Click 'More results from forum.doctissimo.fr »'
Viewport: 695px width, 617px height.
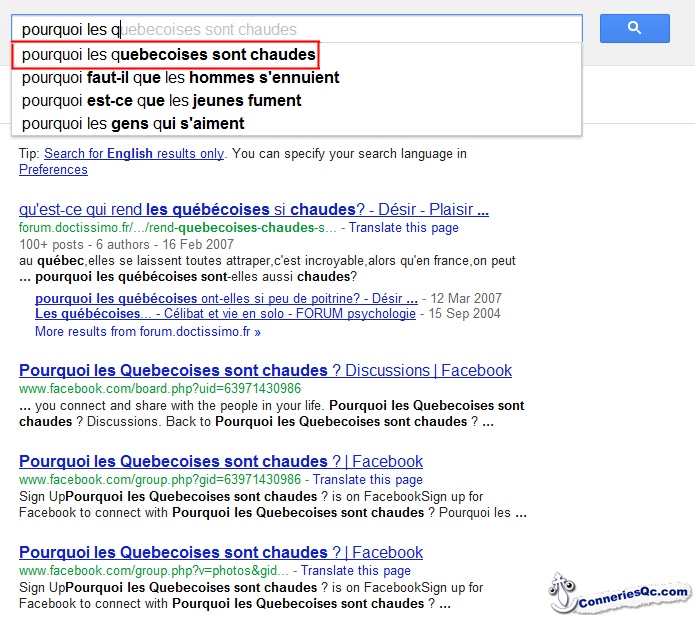point(148,332)
